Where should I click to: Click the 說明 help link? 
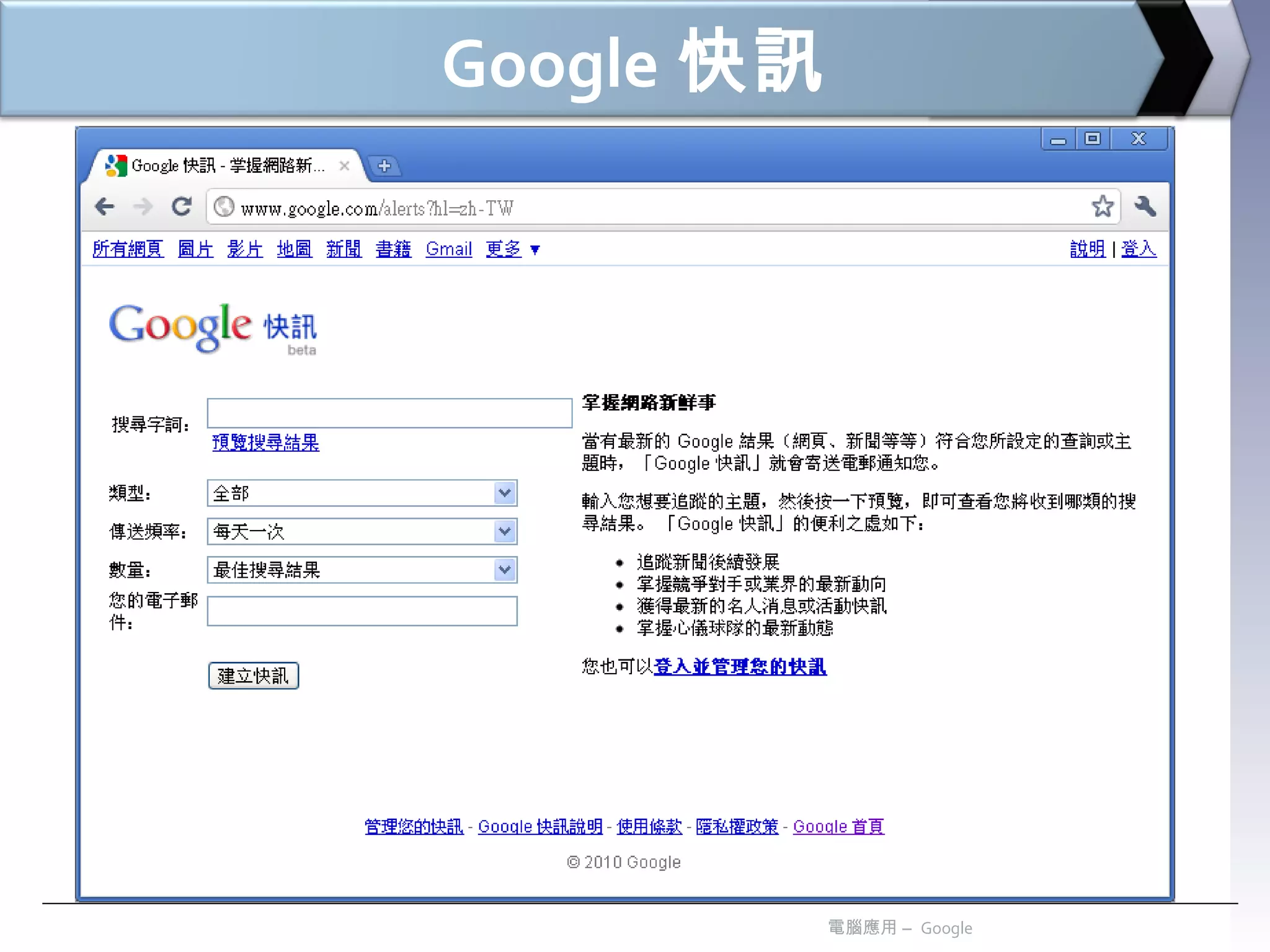1088,249
